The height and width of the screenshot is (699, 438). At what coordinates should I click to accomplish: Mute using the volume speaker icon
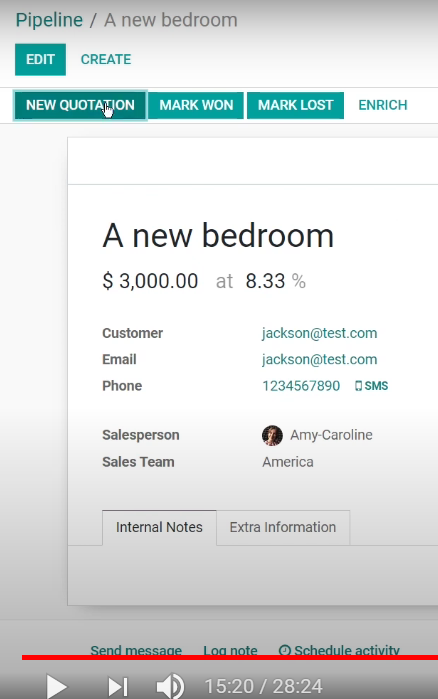click(x=170, y=686)
